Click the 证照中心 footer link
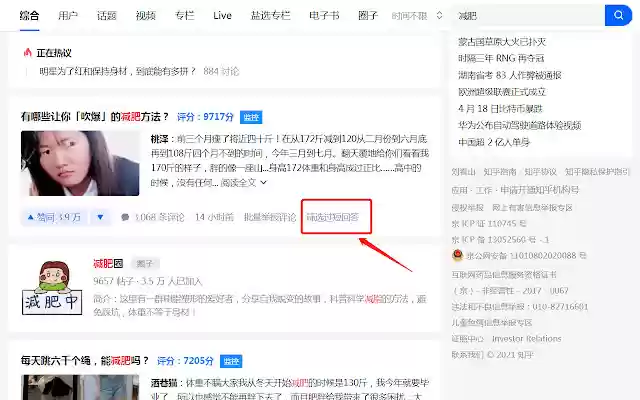Image resolution: width=640 pixels, height=400 pixels. tap(467, 339)
